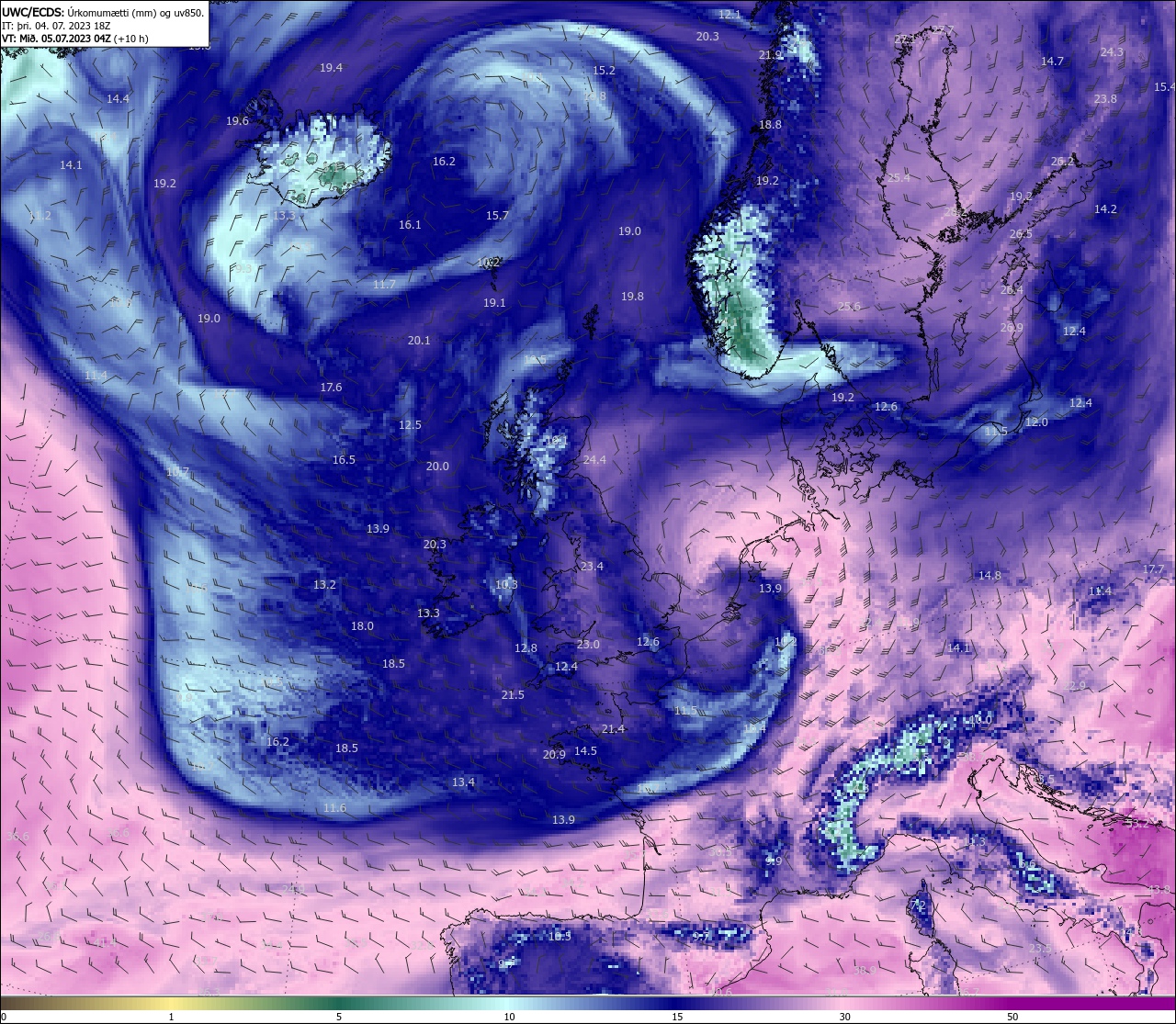
Task: Click the 19.6 value northwest of Iceland
Action: tap(237, 121)
